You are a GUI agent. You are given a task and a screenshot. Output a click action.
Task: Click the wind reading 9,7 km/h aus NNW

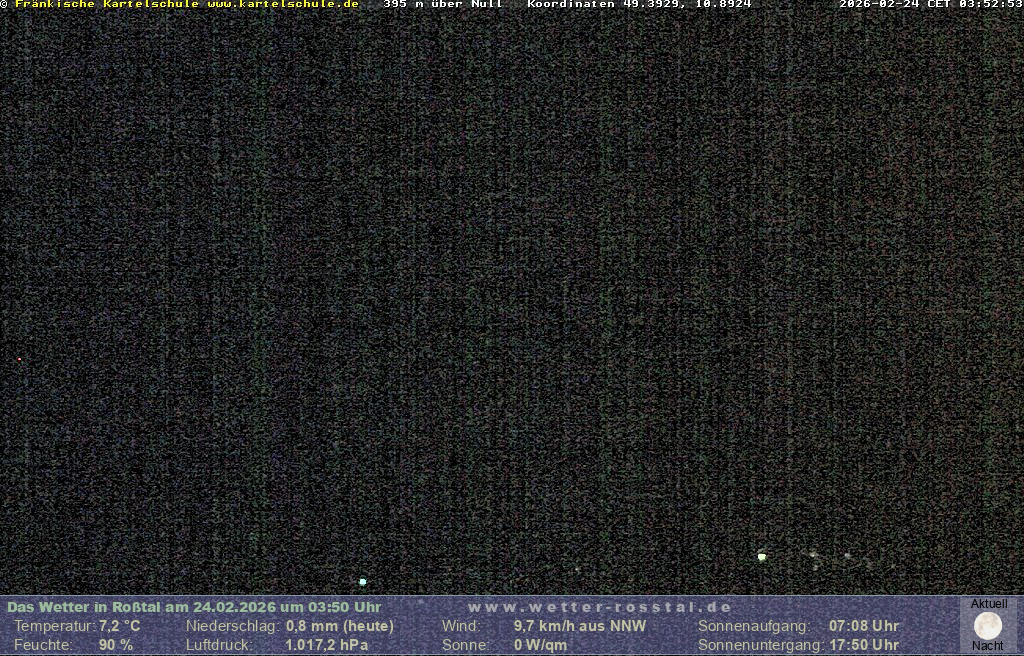tap(579, 626)
